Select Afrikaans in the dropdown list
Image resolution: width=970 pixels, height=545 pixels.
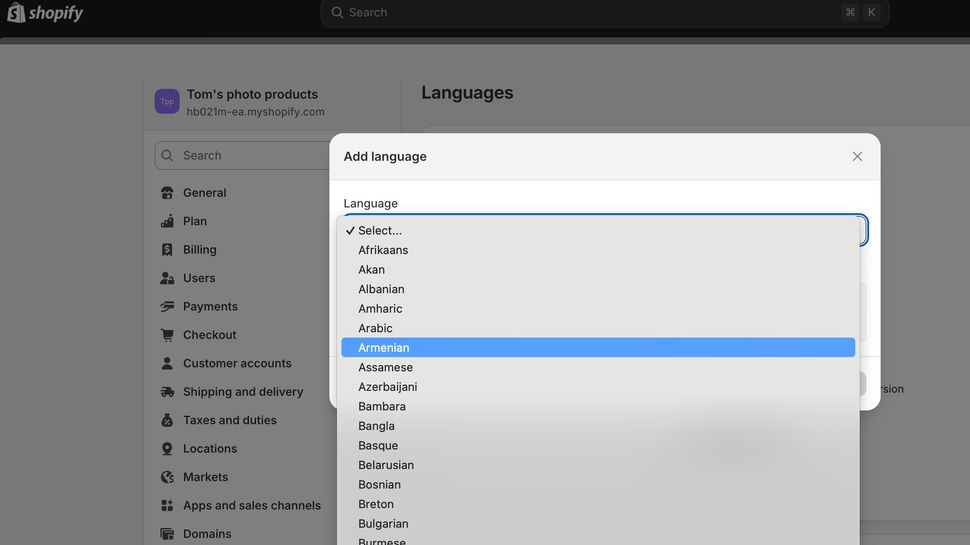pos(383,250)
